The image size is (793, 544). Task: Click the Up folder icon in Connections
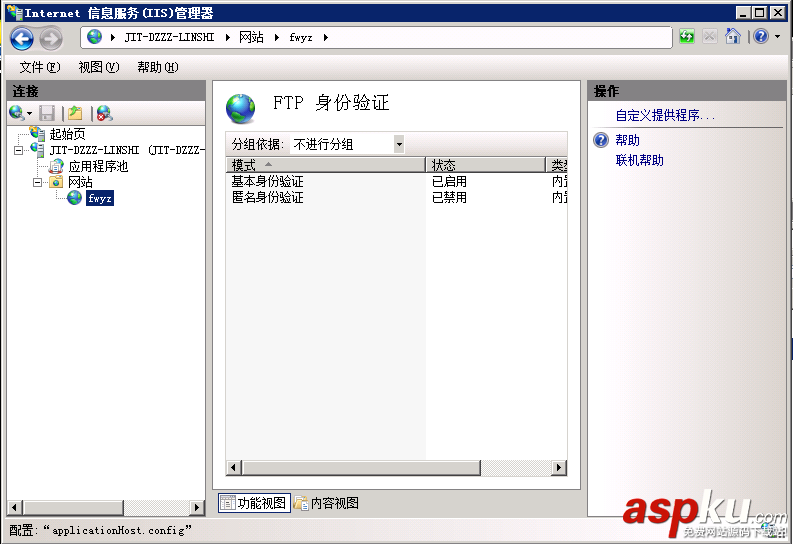click(75, 113)
